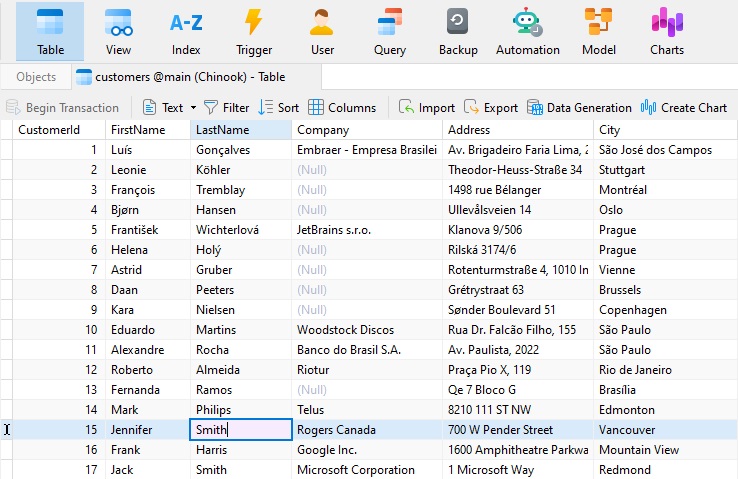Viewport: 738px width, 479px height.
Task: Click Begin Transaction
Action: 62,108
